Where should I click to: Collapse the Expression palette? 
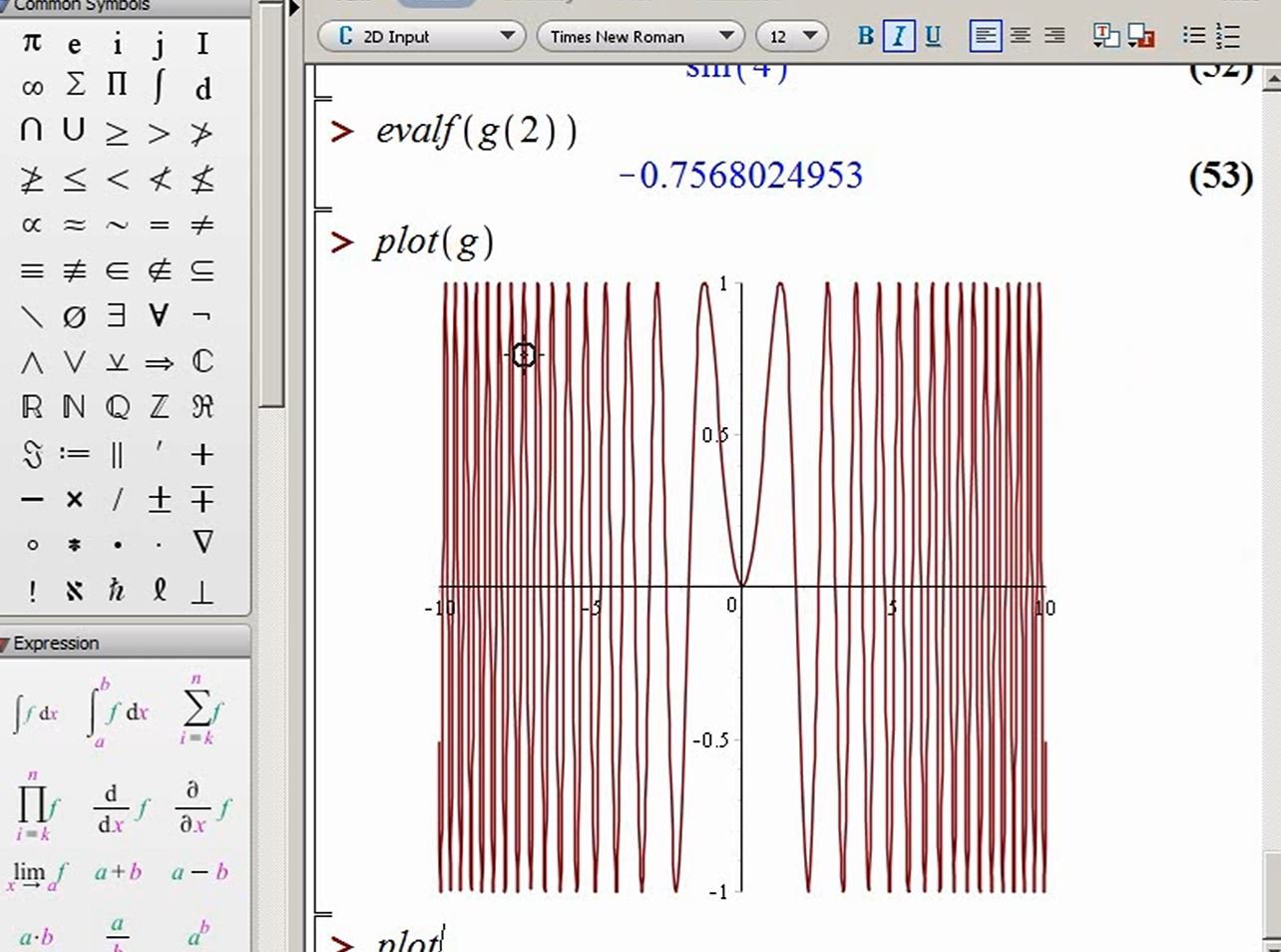click(6, 644)
